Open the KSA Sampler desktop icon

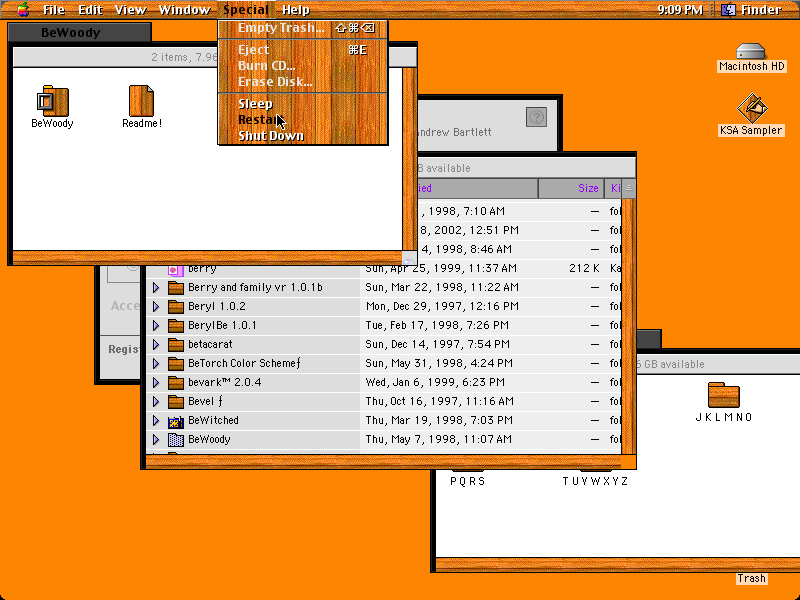point(752,108)
